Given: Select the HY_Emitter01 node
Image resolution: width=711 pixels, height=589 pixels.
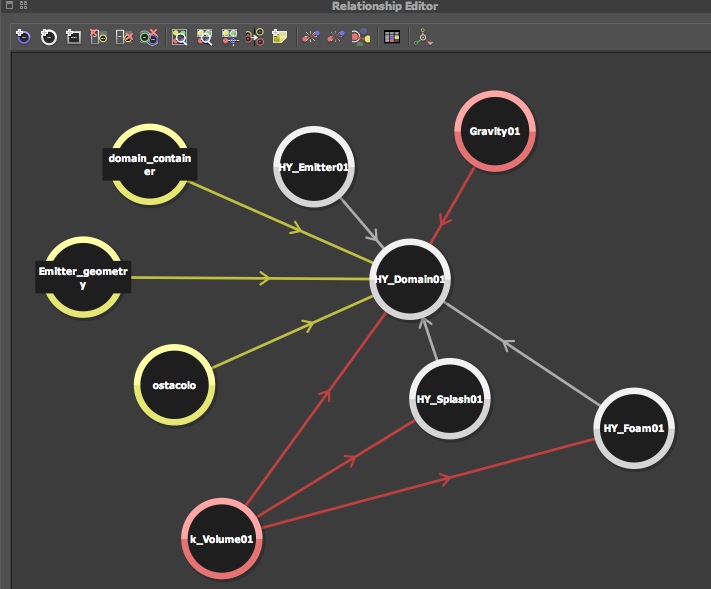Looking at the screenshot, I should pyautogui.click(x=314, y=167).
